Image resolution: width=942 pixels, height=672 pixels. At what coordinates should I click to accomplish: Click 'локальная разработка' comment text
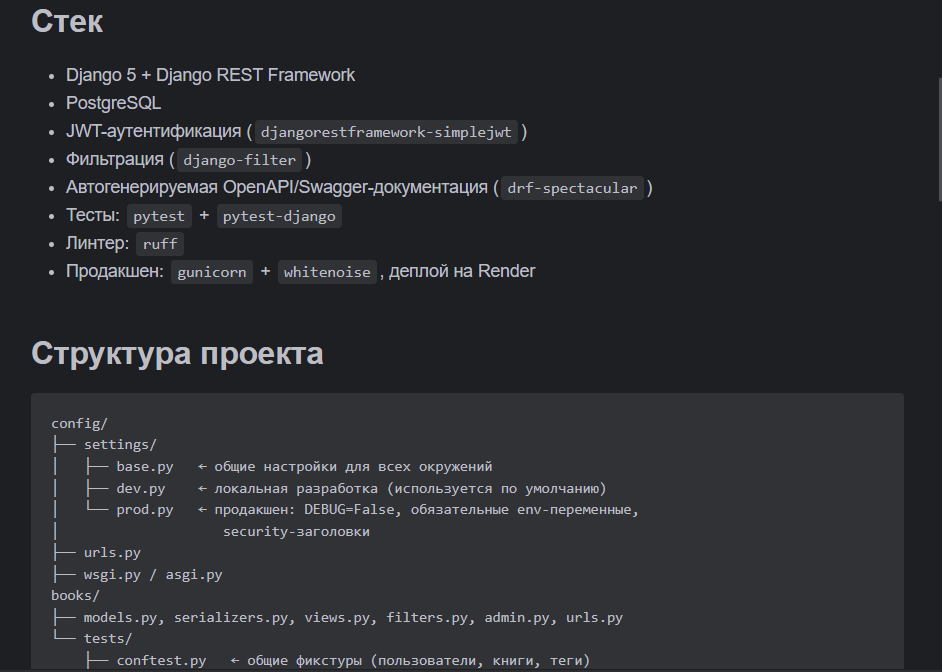296,488
